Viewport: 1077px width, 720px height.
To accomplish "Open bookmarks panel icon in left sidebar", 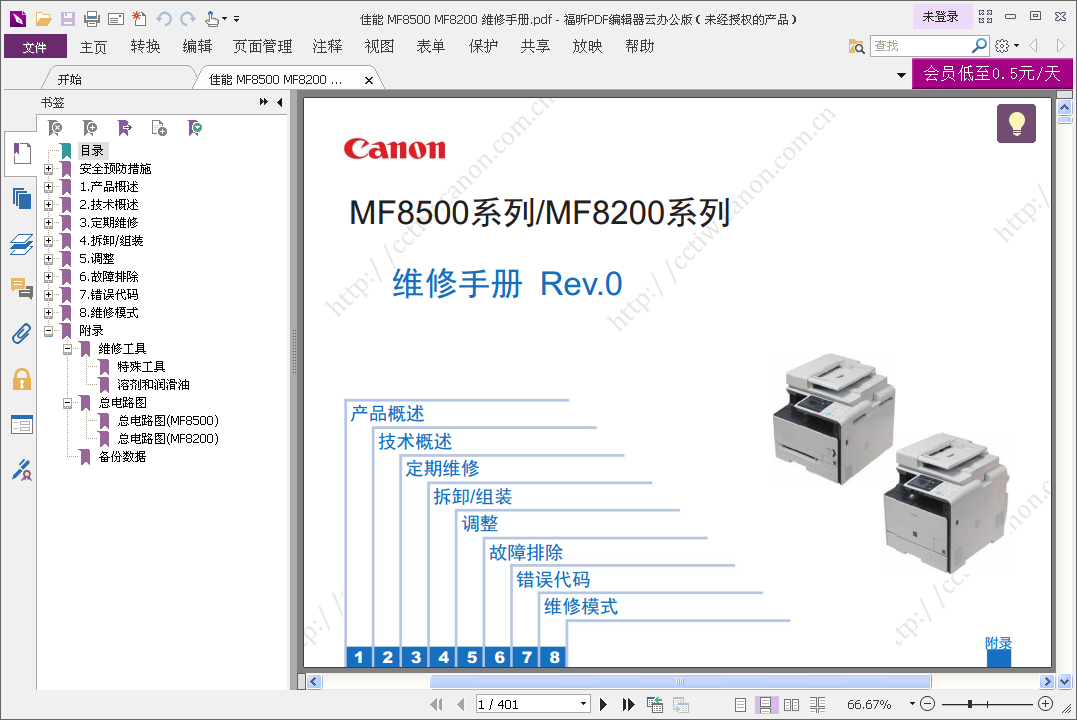I will (x=22, y=153).
